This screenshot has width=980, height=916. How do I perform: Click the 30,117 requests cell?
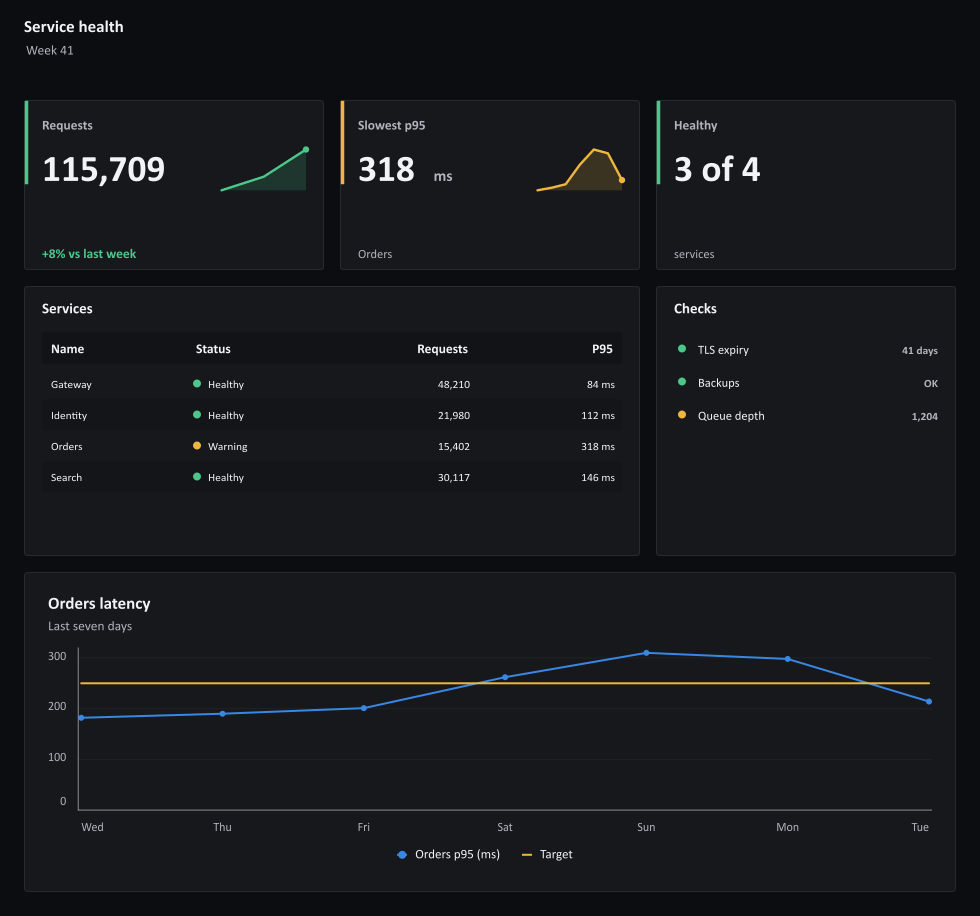[x=454, y=477]
